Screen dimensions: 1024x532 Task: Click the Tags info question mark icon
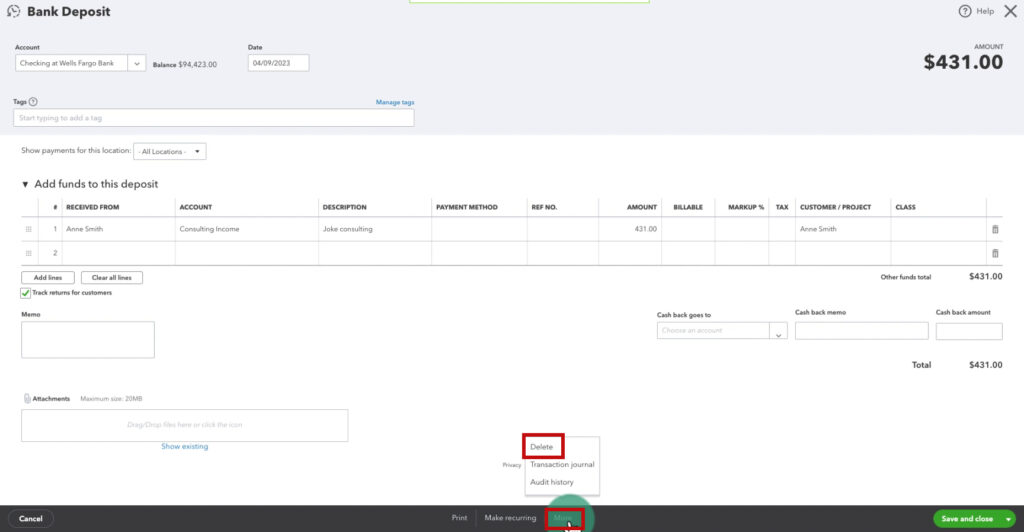[33, 102]
